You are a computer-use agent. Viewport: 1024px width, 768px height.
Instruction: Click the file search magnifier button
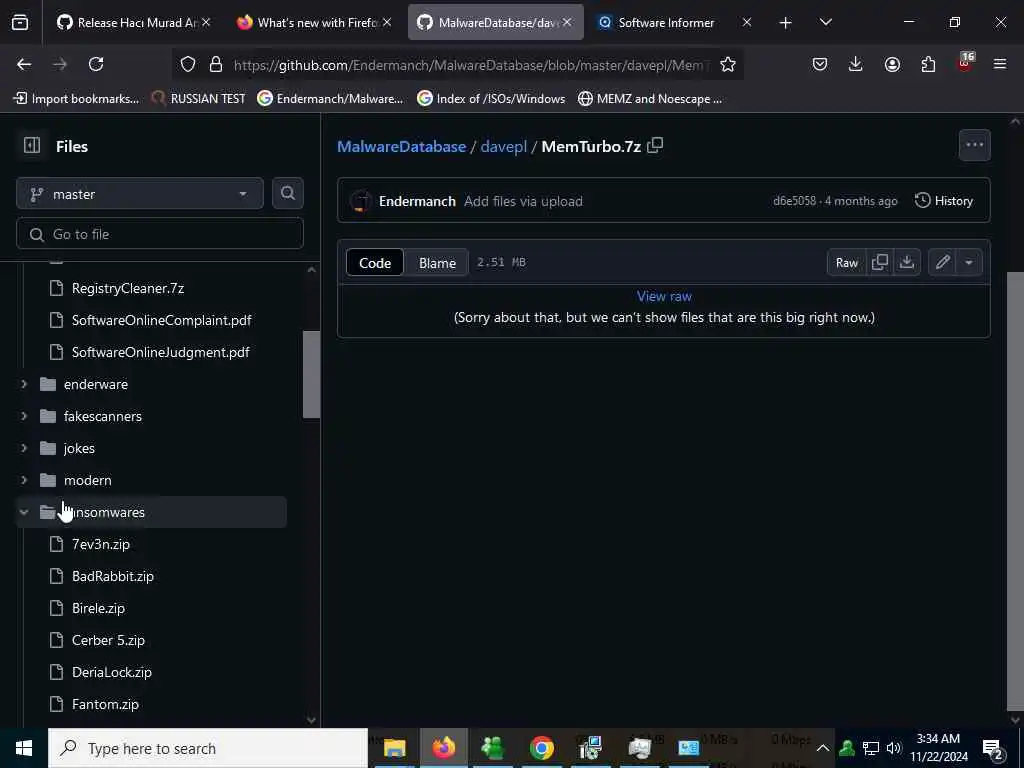click(x=287, y=193)
